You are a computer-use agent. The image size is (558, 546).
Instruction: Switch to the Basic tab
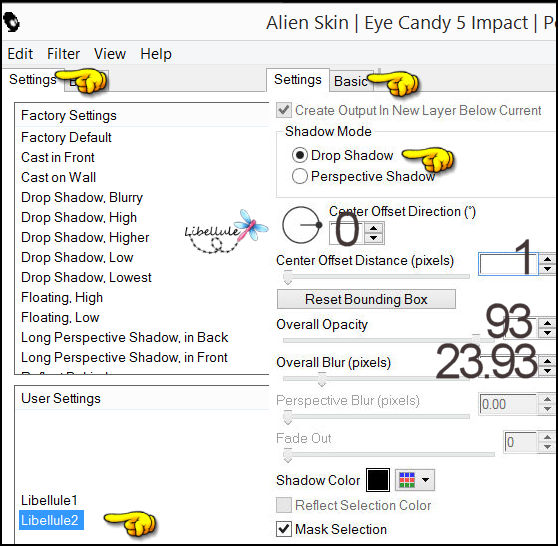tap(351, 81)
